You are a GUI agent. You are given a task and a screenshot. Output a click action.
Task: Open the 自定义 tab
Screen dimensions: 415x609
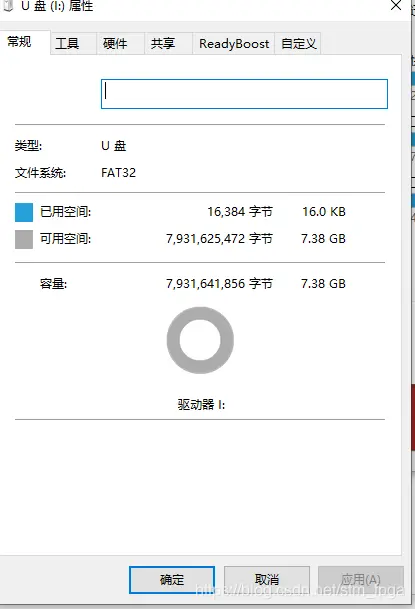coord(298,44)
